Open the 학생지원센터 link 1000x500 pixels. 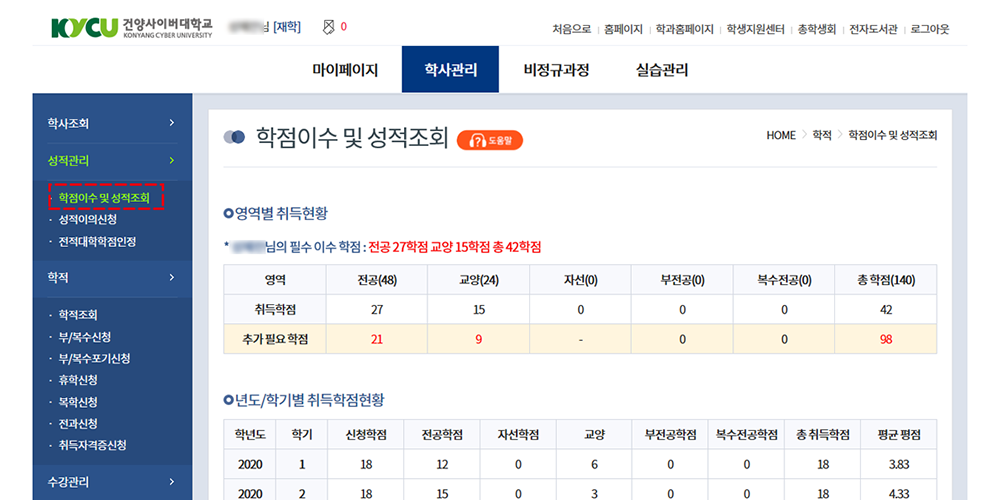[755, 29]
